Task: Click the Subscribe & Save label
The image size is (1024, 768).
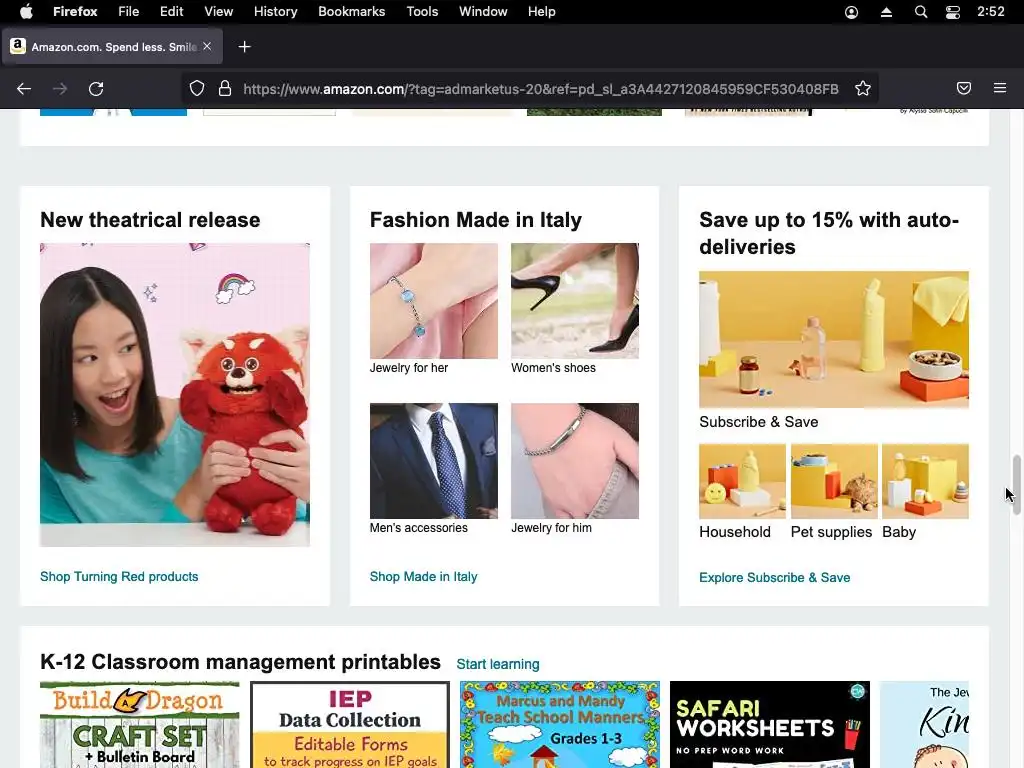Action: 758,422
